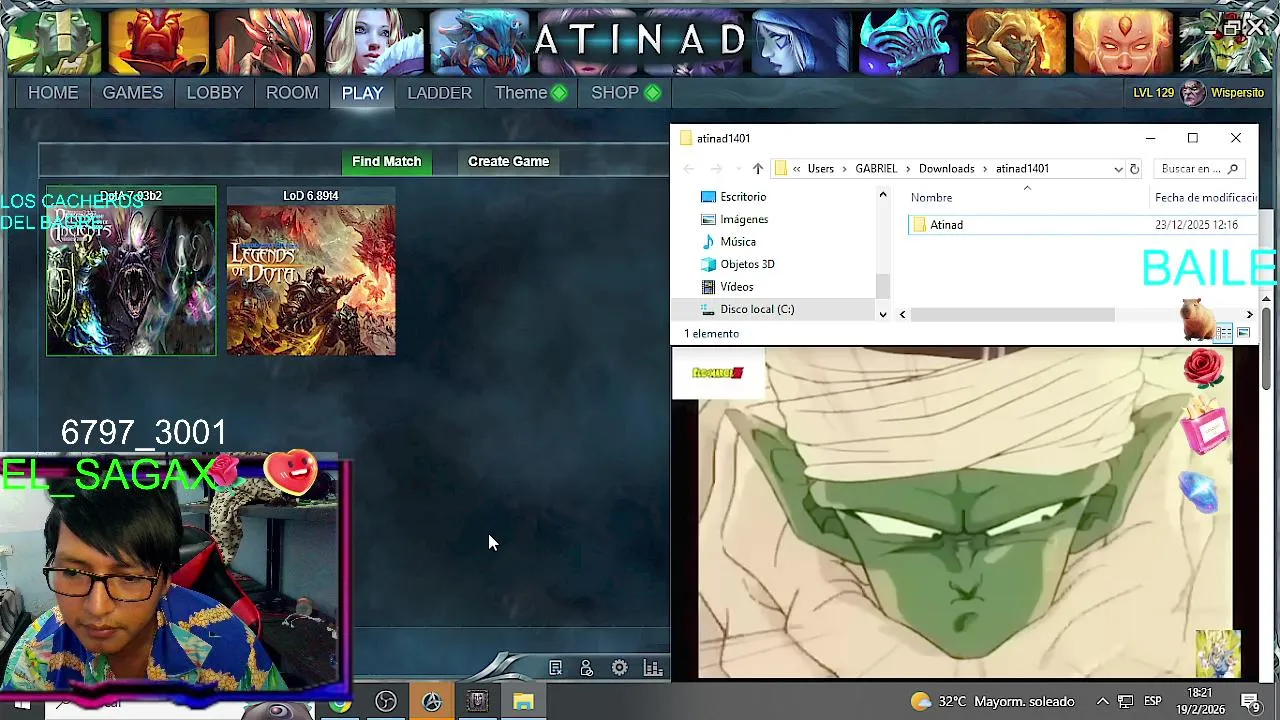Click the ESP language indicator
1280x720 pixels.
(x=1152, y=702)
